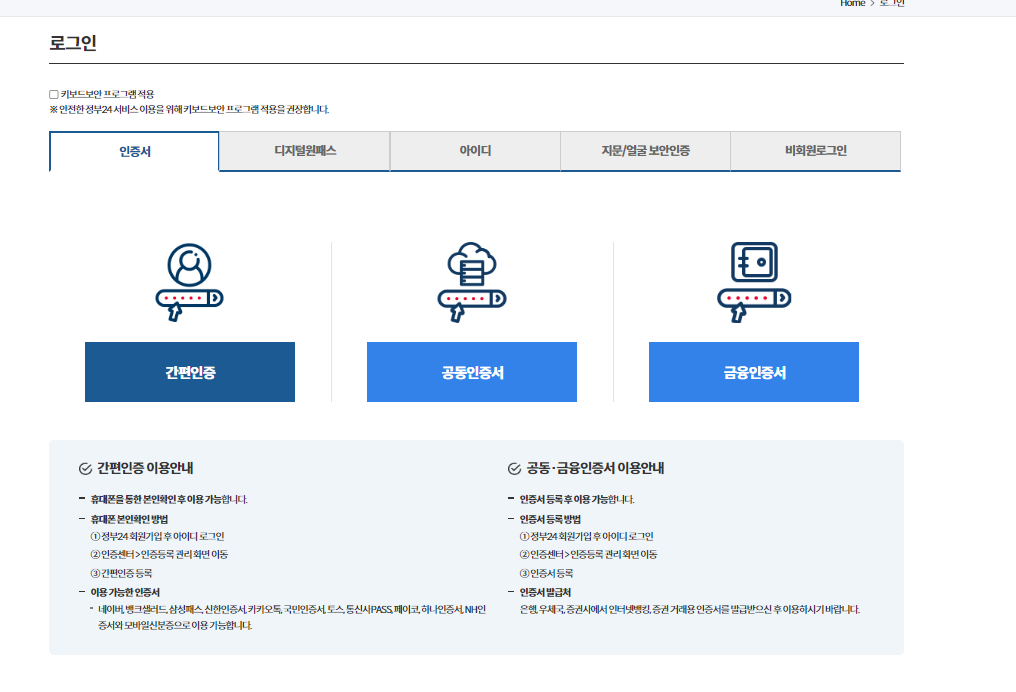Click the 간편인증 person icon
Viewport: 1016px width, 692px height.
click(x=189, y=283)
